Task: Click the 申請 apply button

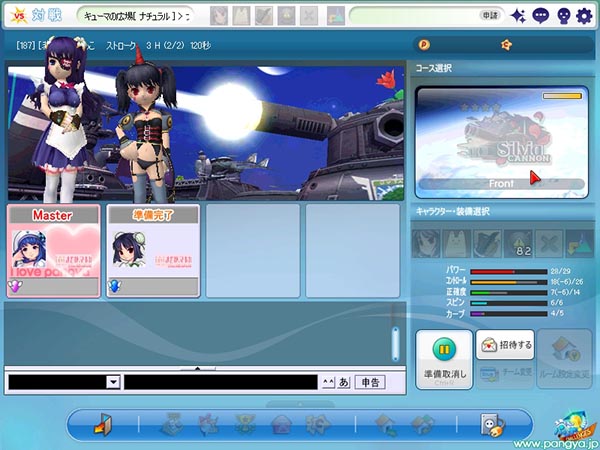Action: [x=490, y=15]
